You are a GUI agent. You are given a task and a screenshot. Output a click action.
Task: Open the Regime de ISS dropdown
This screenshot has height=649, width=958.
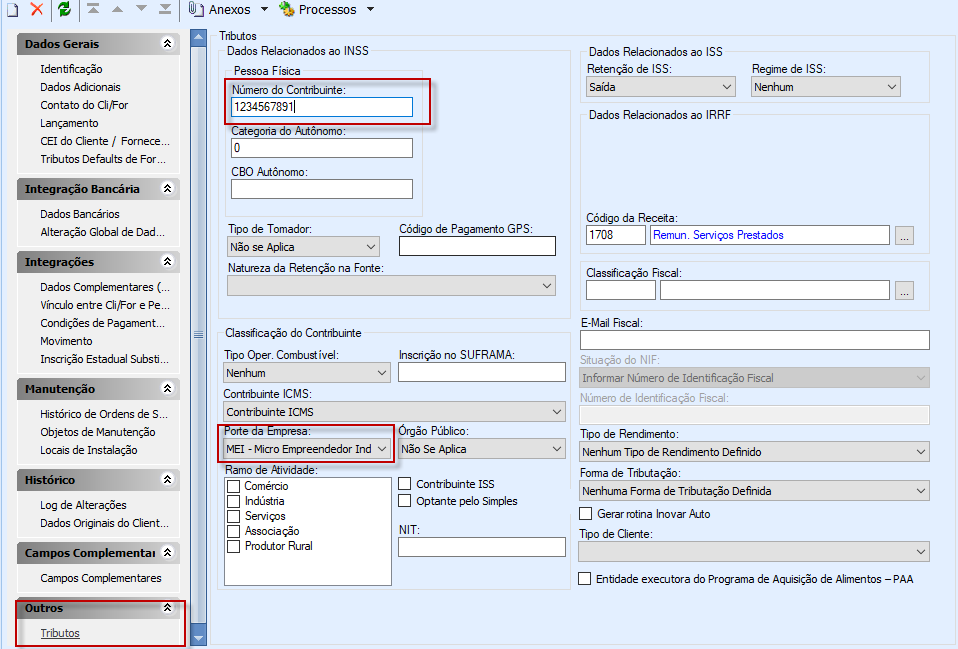point(890,86)
